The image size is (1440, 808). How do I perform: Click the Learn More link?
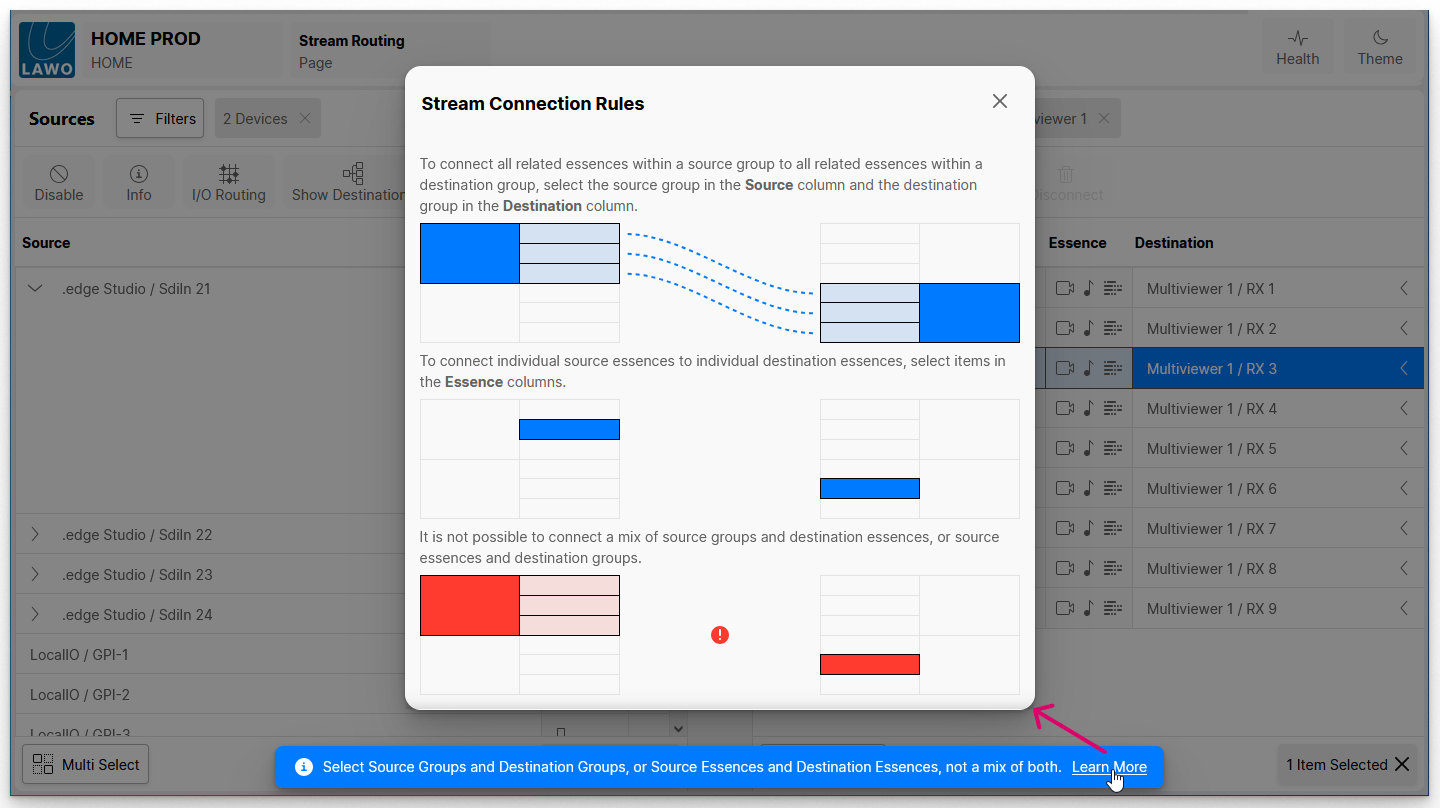click(1109, 767)
